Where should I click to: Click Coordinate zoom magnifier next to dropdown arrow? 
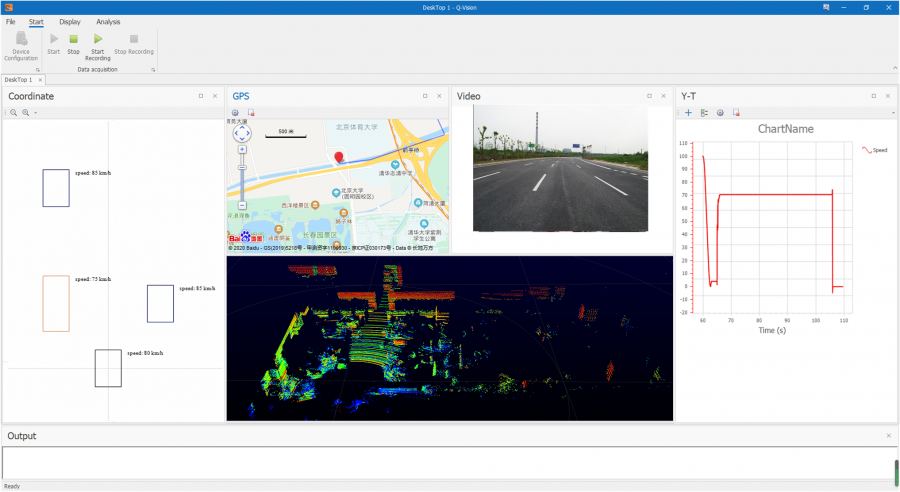click(26, 113)
